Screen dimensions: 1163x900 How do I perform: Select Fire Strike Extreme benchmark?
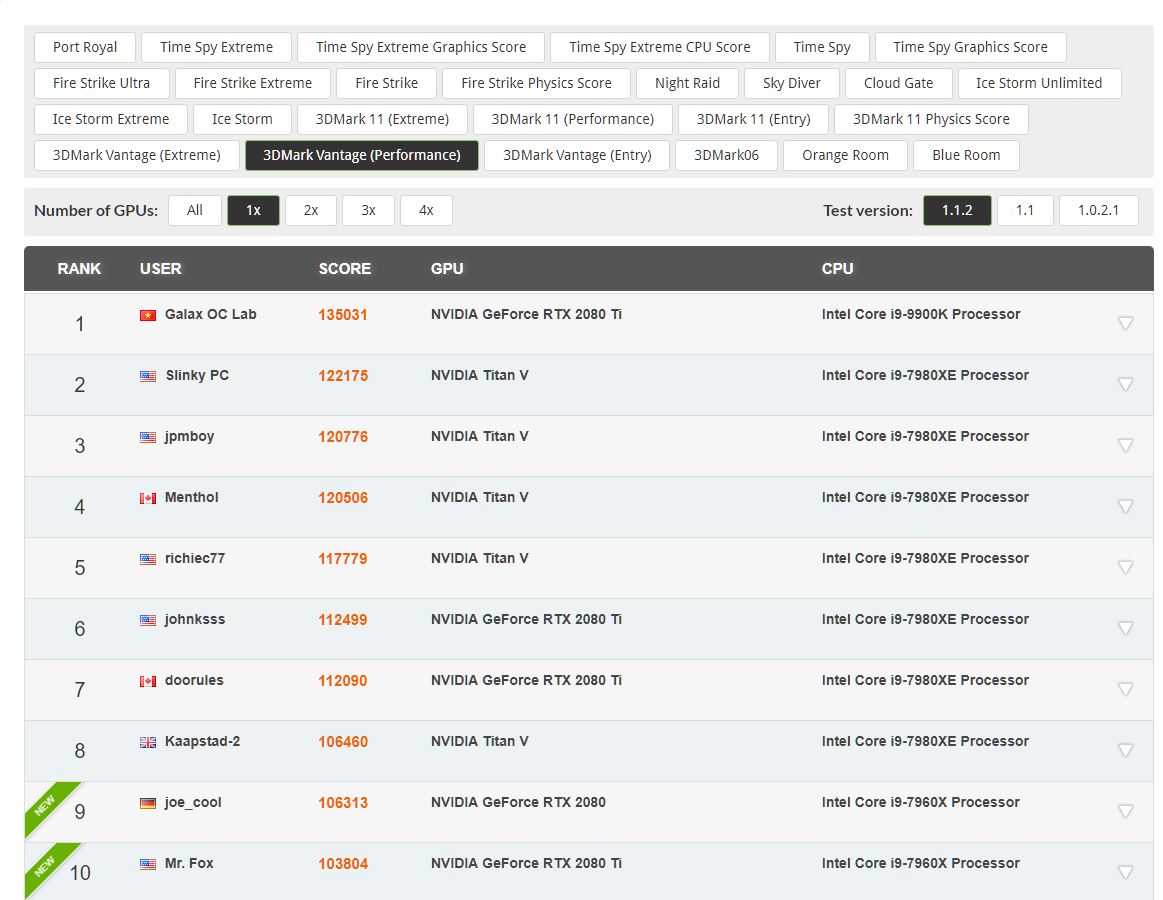click(253, 83)
